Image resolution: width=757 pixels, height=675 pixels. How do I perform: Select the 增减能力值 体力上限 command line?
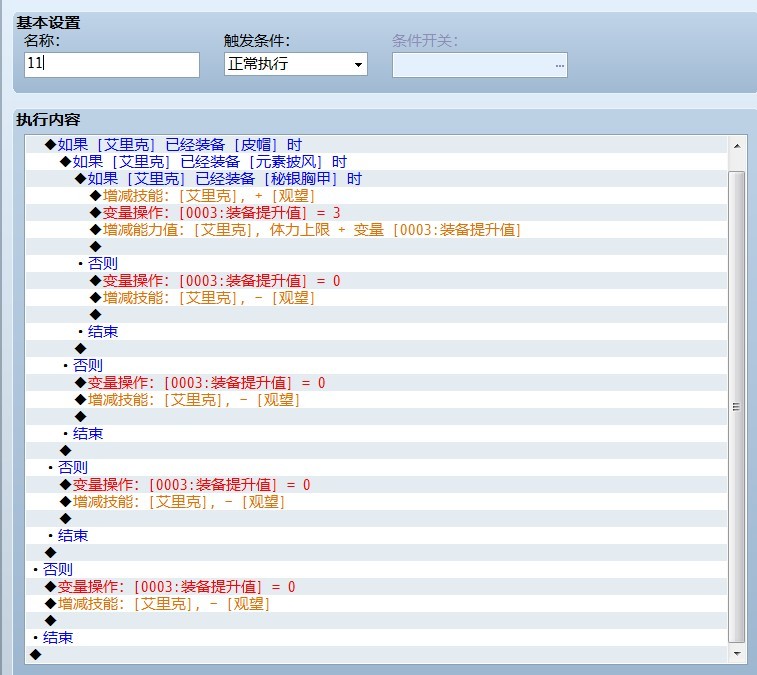pos(376,230)
